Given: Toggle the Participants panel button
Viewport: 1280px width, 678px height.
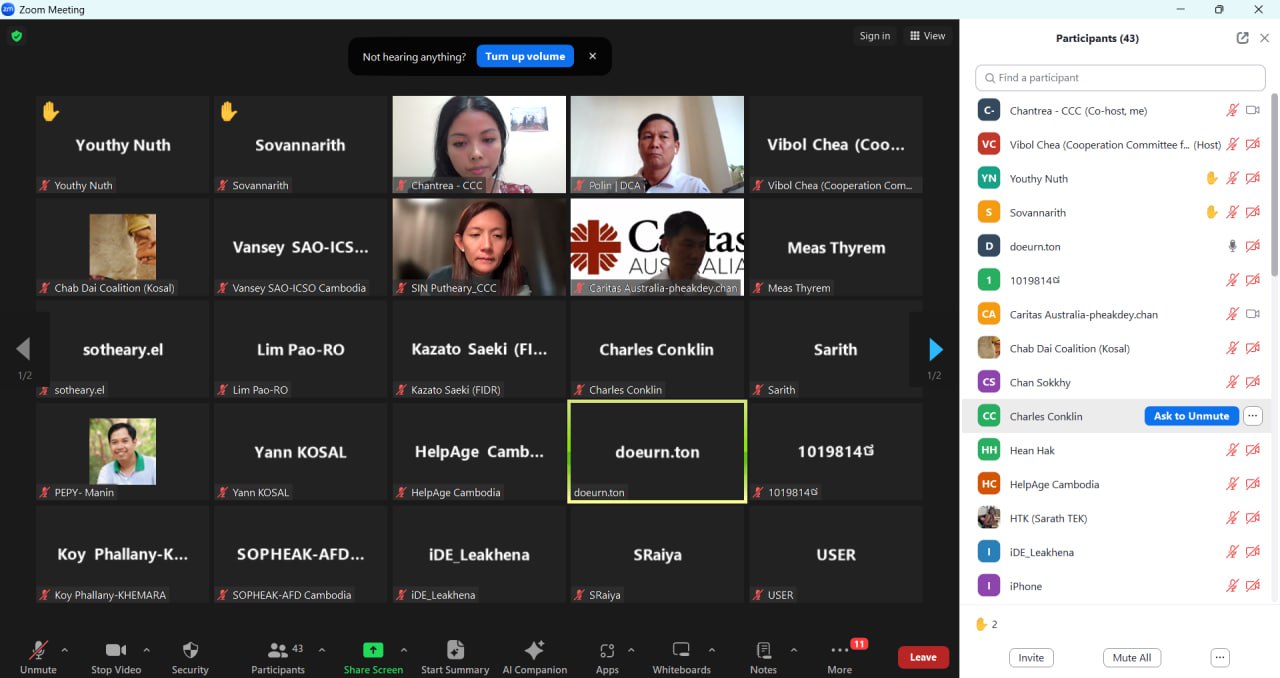Looking at the screenshot, I should tap(278, 651).
